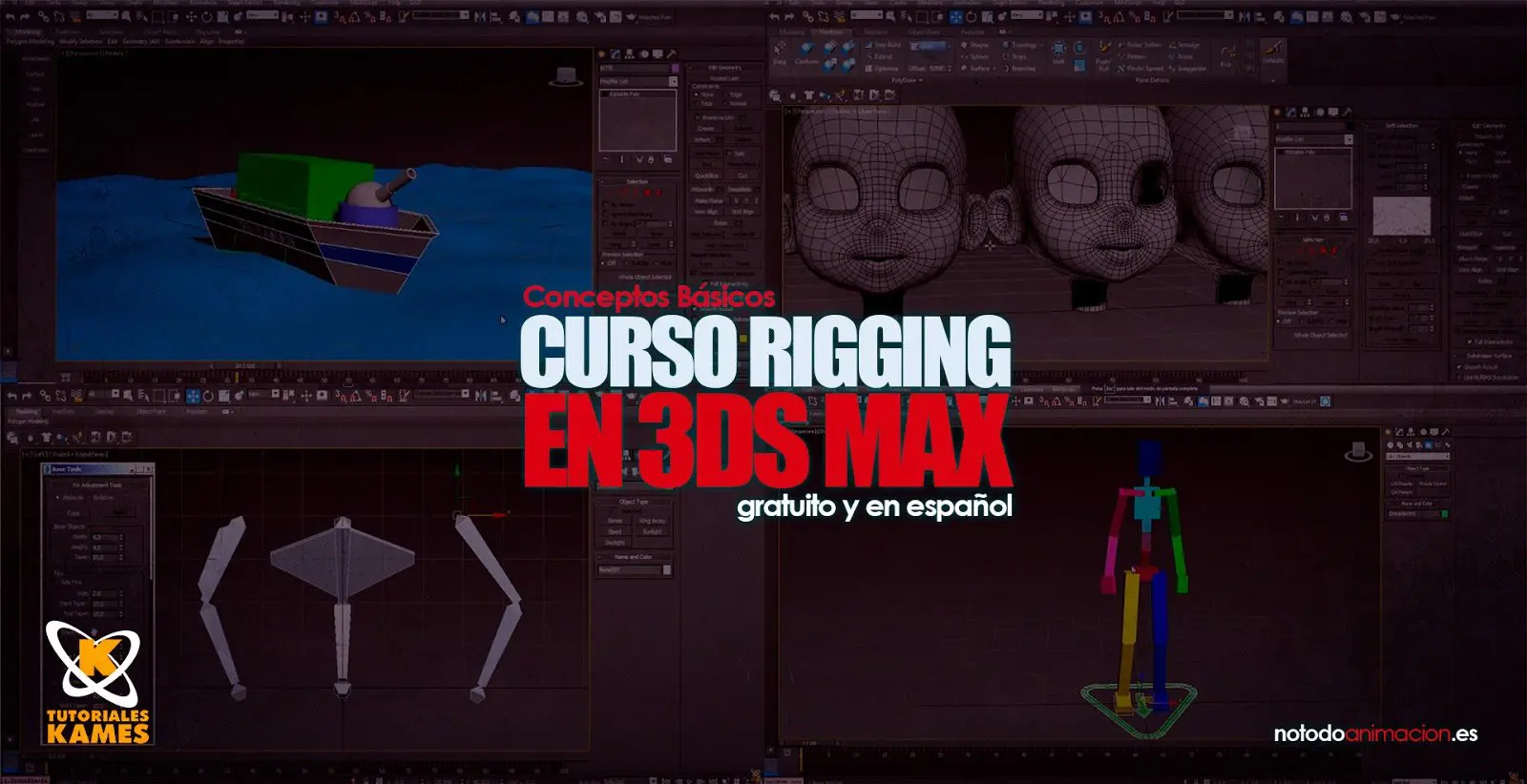
Task: Click the bone name input field
Action: [629, 569]
